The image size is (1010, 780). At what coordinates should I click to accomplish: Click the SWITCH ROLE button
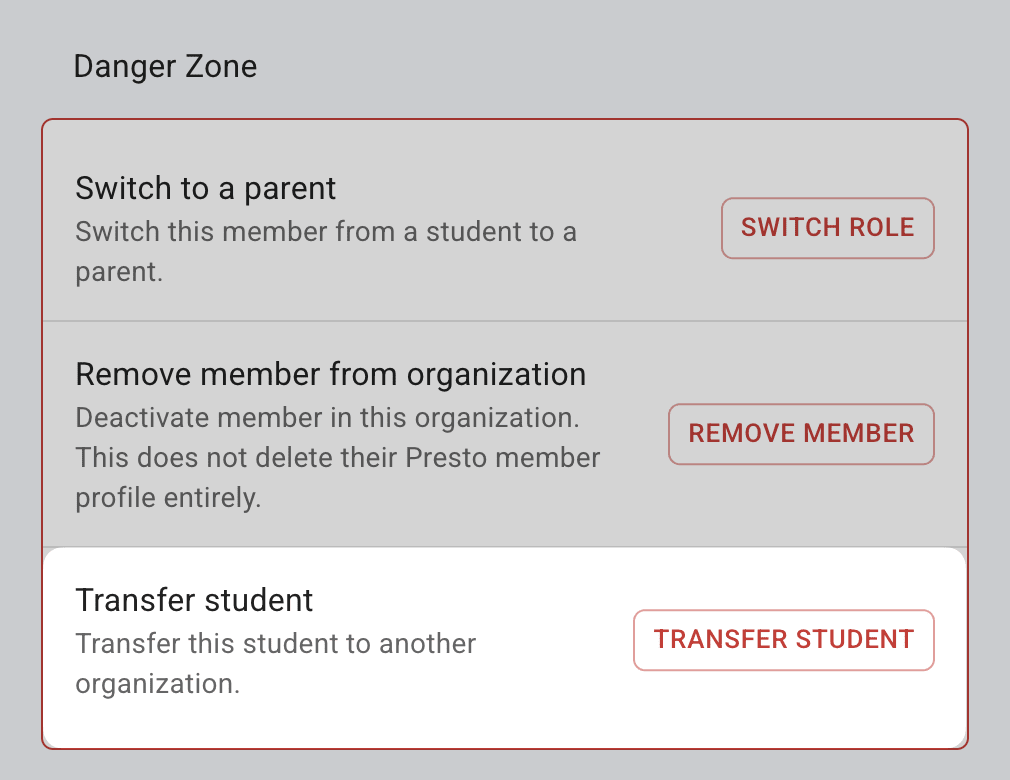point(827,228)
